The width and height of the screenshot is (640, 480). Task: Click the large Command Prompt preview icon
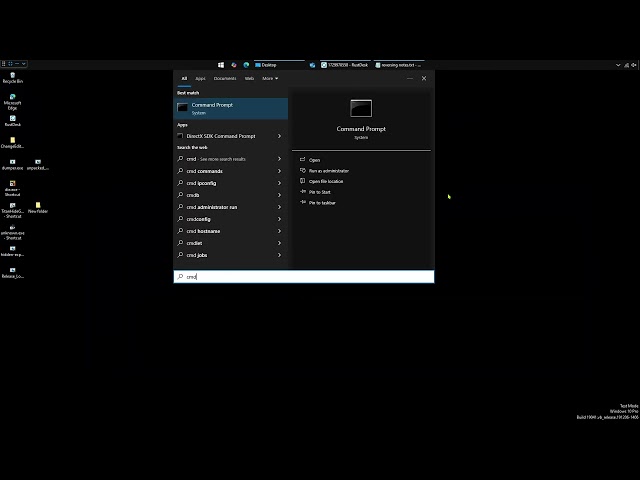361,108
